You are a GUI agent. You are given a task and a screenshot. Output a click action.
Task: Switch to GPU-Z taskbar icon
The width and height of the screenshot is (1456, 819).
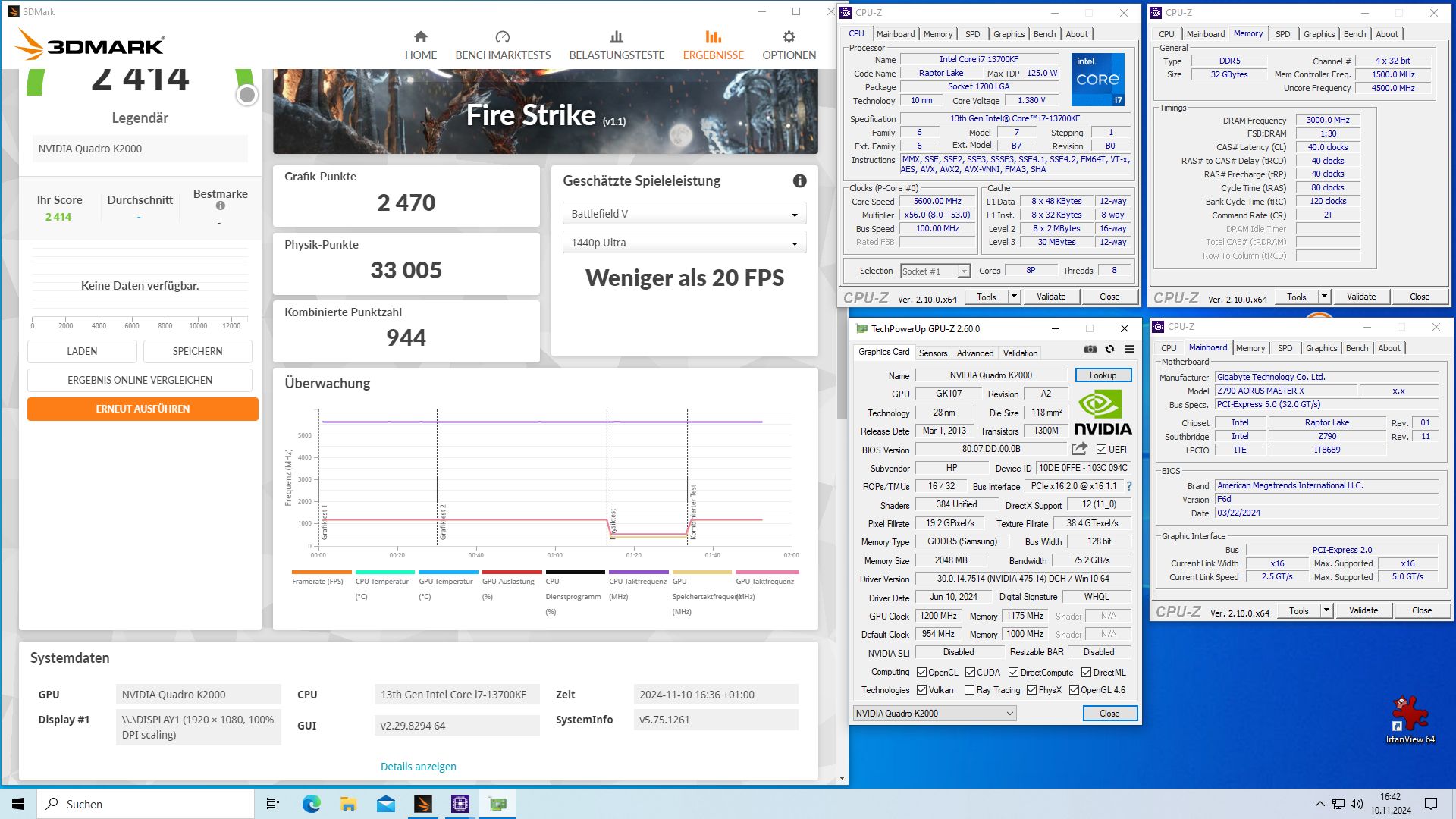(x=497, y=804)
